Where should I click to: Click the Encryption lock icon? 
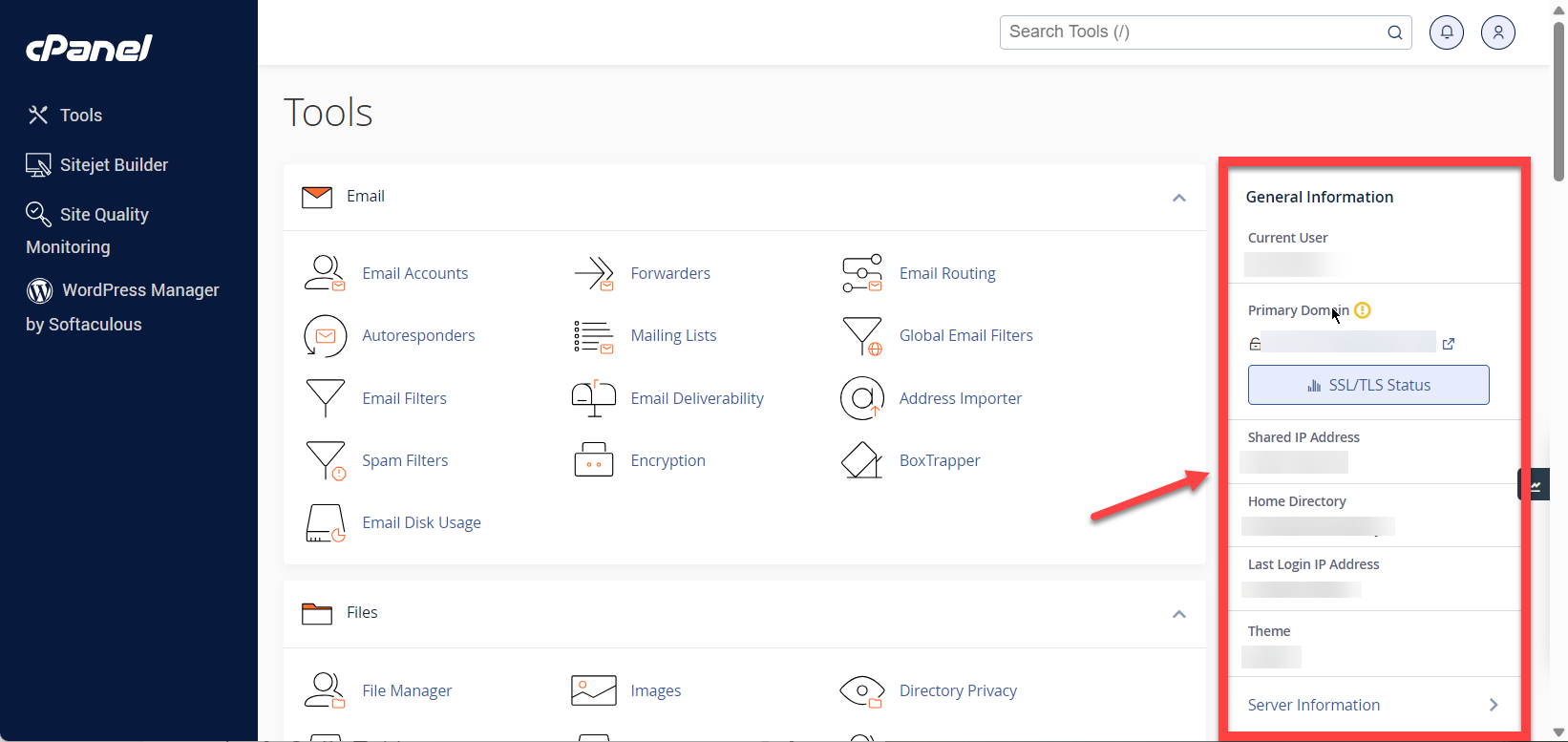tap(593, 460)
